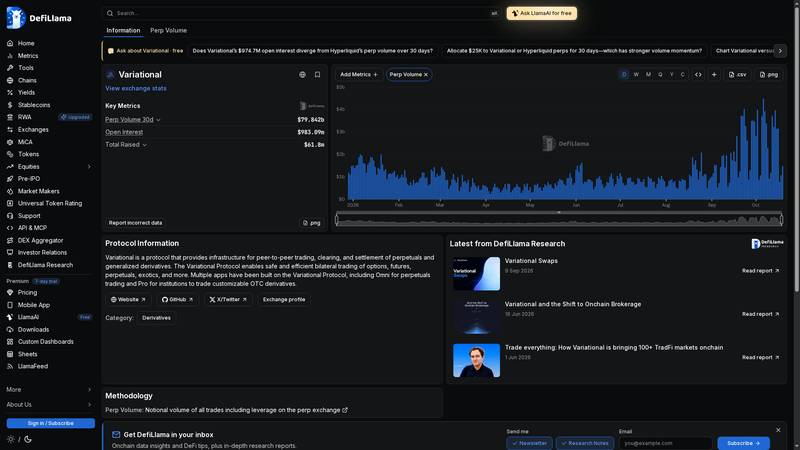Switch the chart to quarterly Q interval

pos(660,74)
